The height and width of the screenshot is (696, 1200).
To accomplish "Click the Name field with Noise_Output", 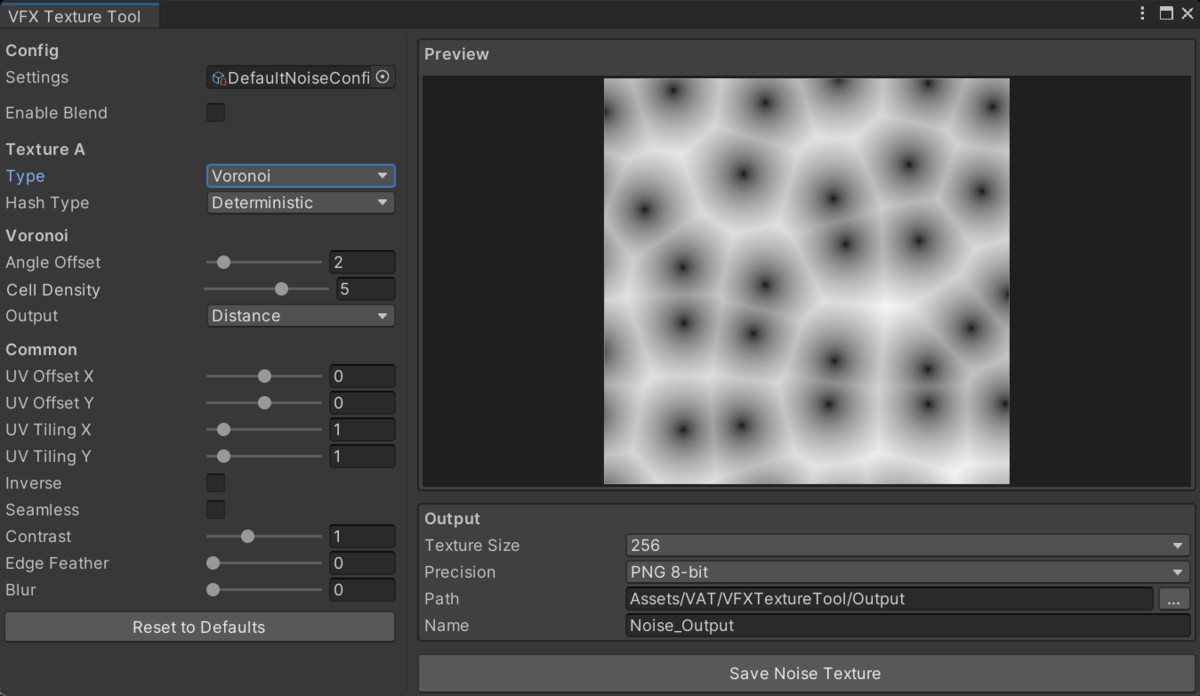I will (x=907, y=626).
